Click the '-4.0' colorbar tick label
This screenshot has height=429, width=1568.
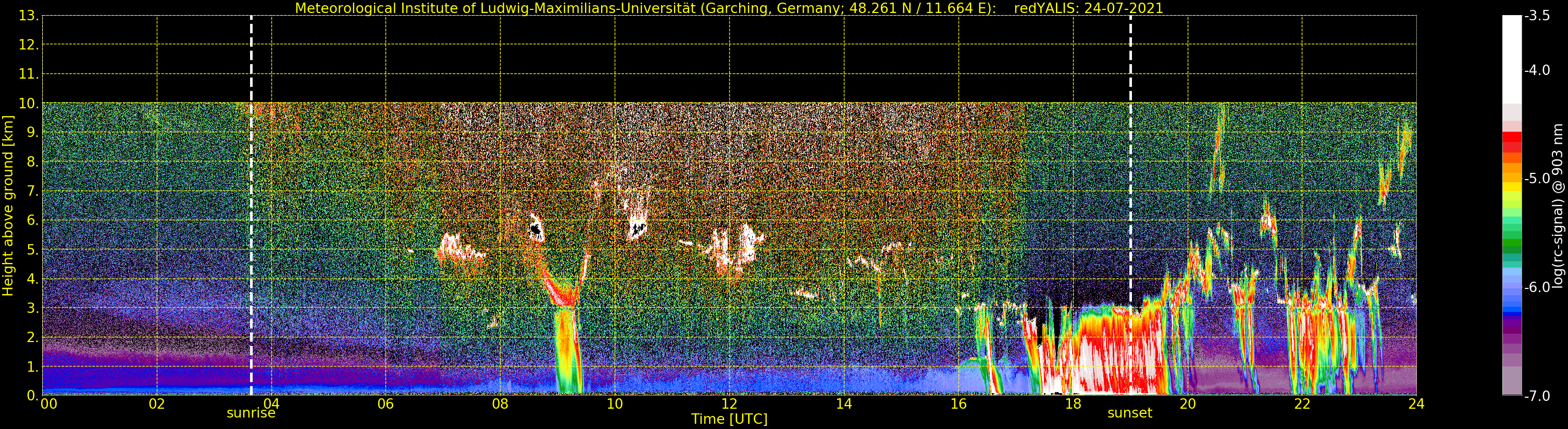coord(1537,71)
